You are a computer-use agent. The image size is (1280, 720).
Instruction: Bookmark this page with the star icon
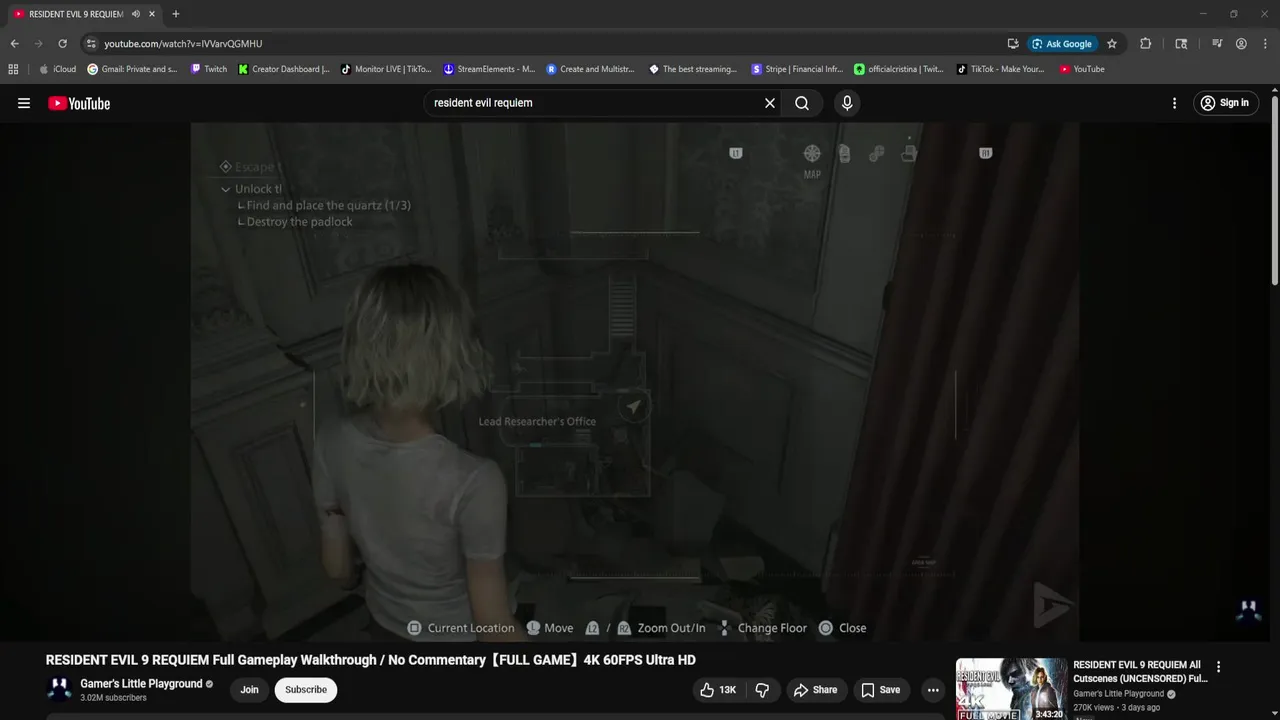tap(1111, 44)
